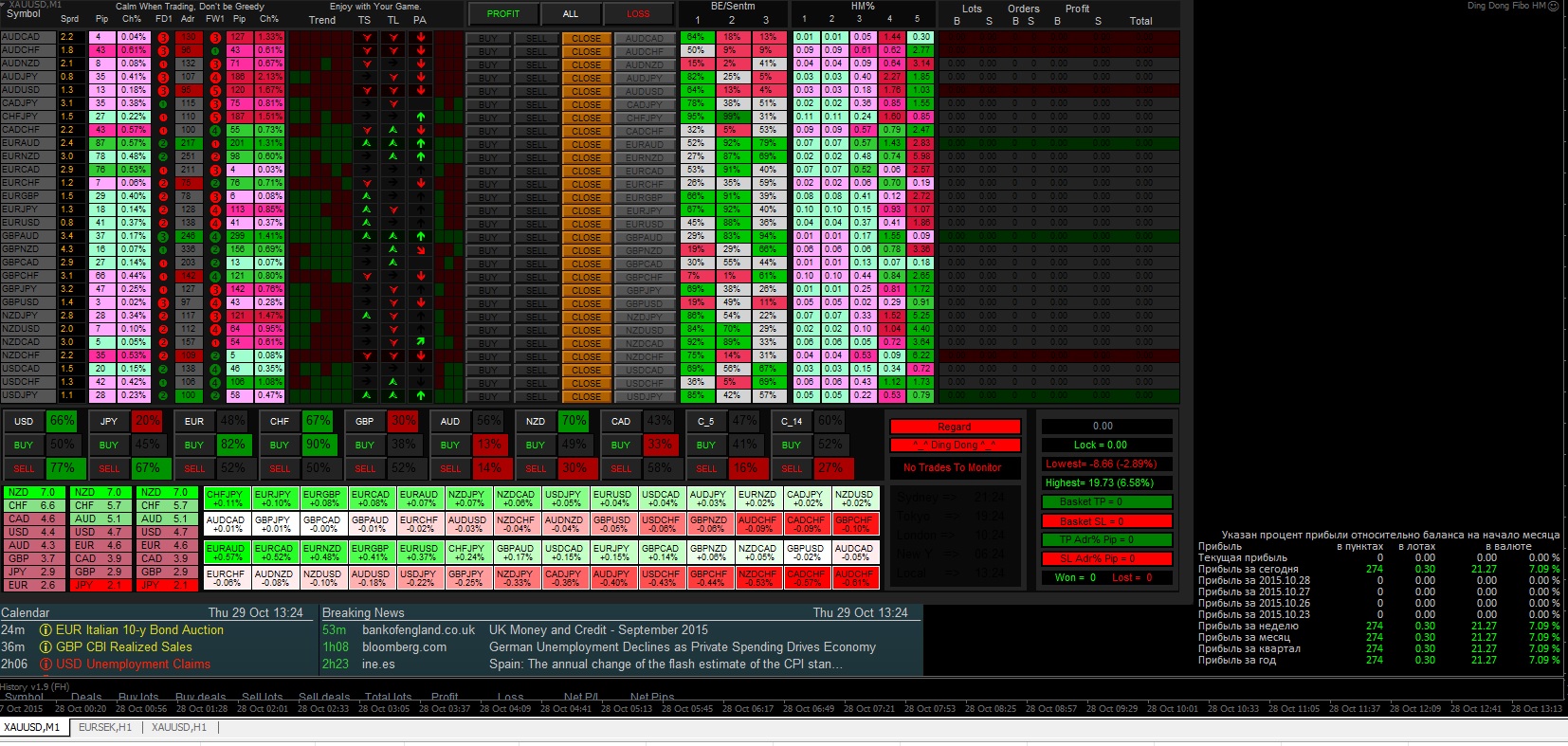Click the green TL arrow in USDCHF row
The image size is (1568, 746).
[x=393, y=383]
